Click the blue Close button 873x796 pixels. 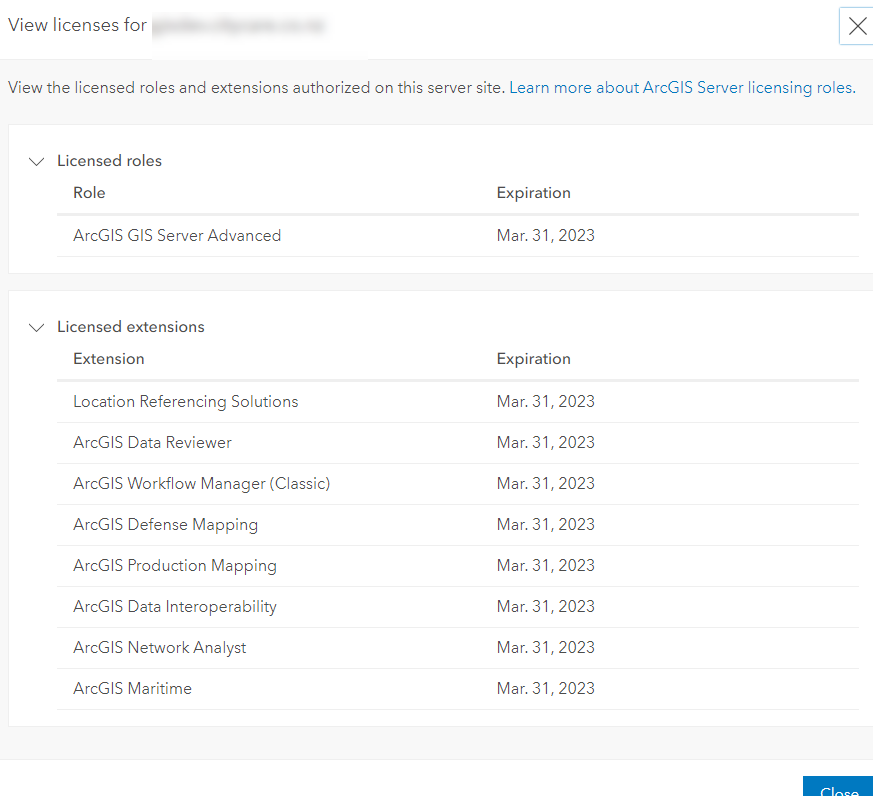(838, 788)
